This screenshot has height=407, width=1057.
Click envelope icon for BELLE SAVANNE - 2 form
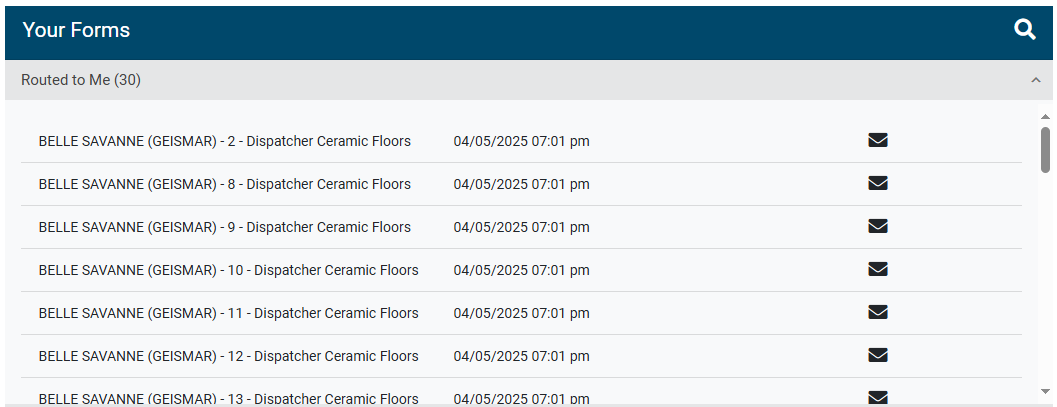pos(878,140)
